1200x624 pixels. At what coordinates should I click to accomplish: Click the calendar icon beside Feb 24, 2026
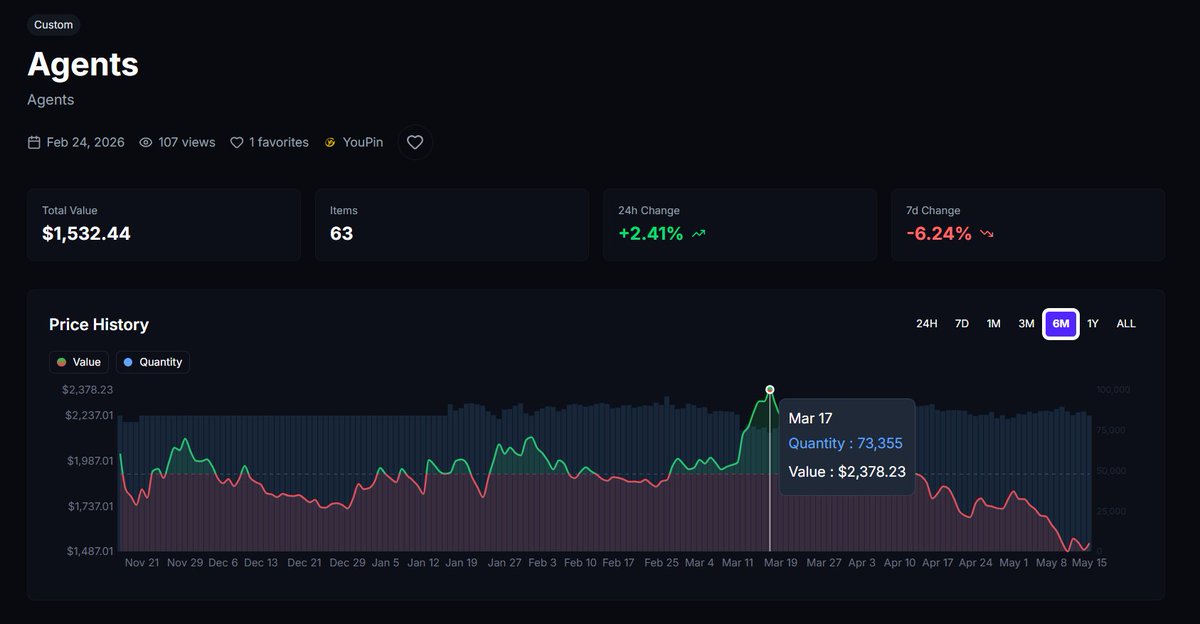click(x=34, y=142)
